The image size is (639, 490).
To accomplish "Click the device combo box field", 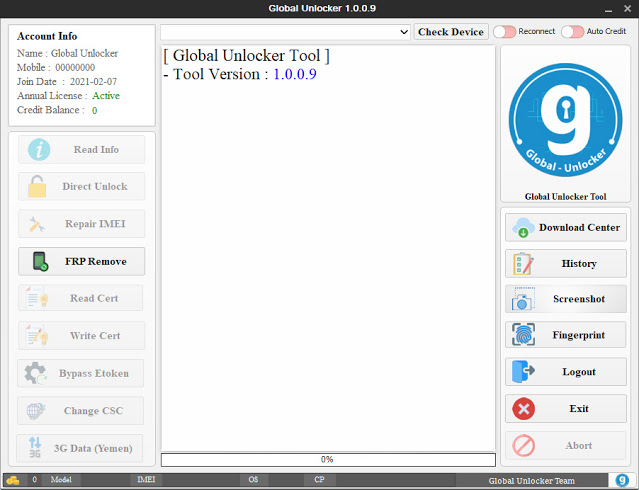I will (285, 32).
